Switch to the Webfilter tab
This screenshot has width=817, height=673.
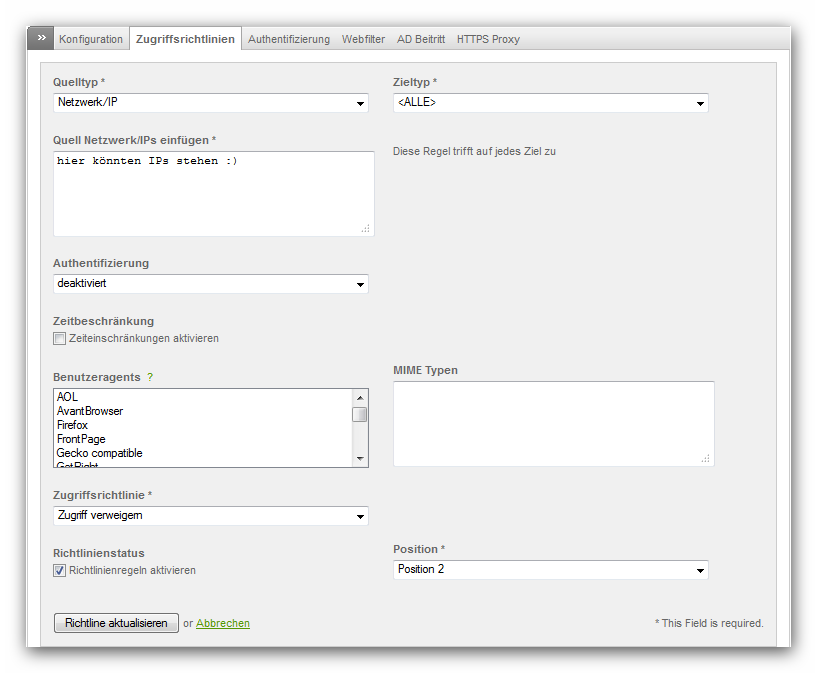[363, 39]
